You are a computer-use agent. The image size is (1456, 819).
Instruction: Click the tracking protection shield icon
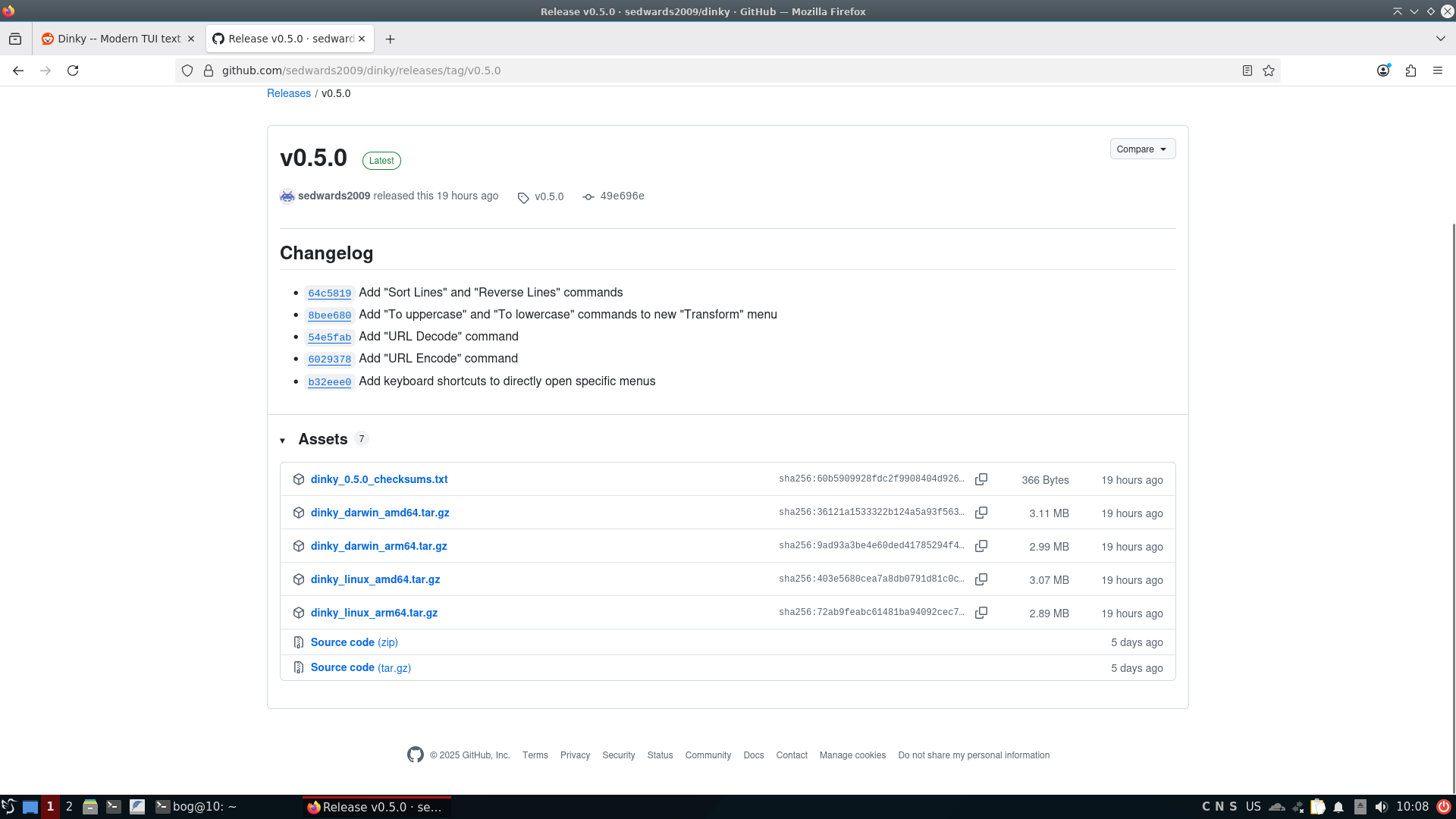[187, 71]
